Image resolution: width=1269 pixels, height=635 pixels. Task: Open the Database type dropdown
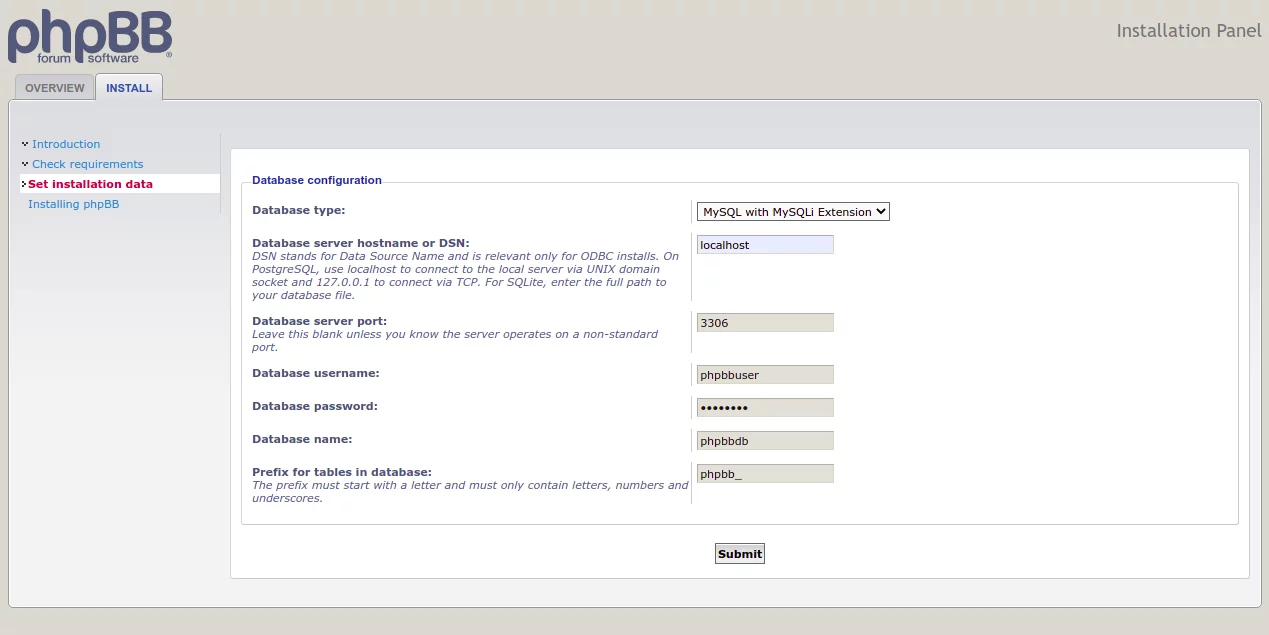793,212
